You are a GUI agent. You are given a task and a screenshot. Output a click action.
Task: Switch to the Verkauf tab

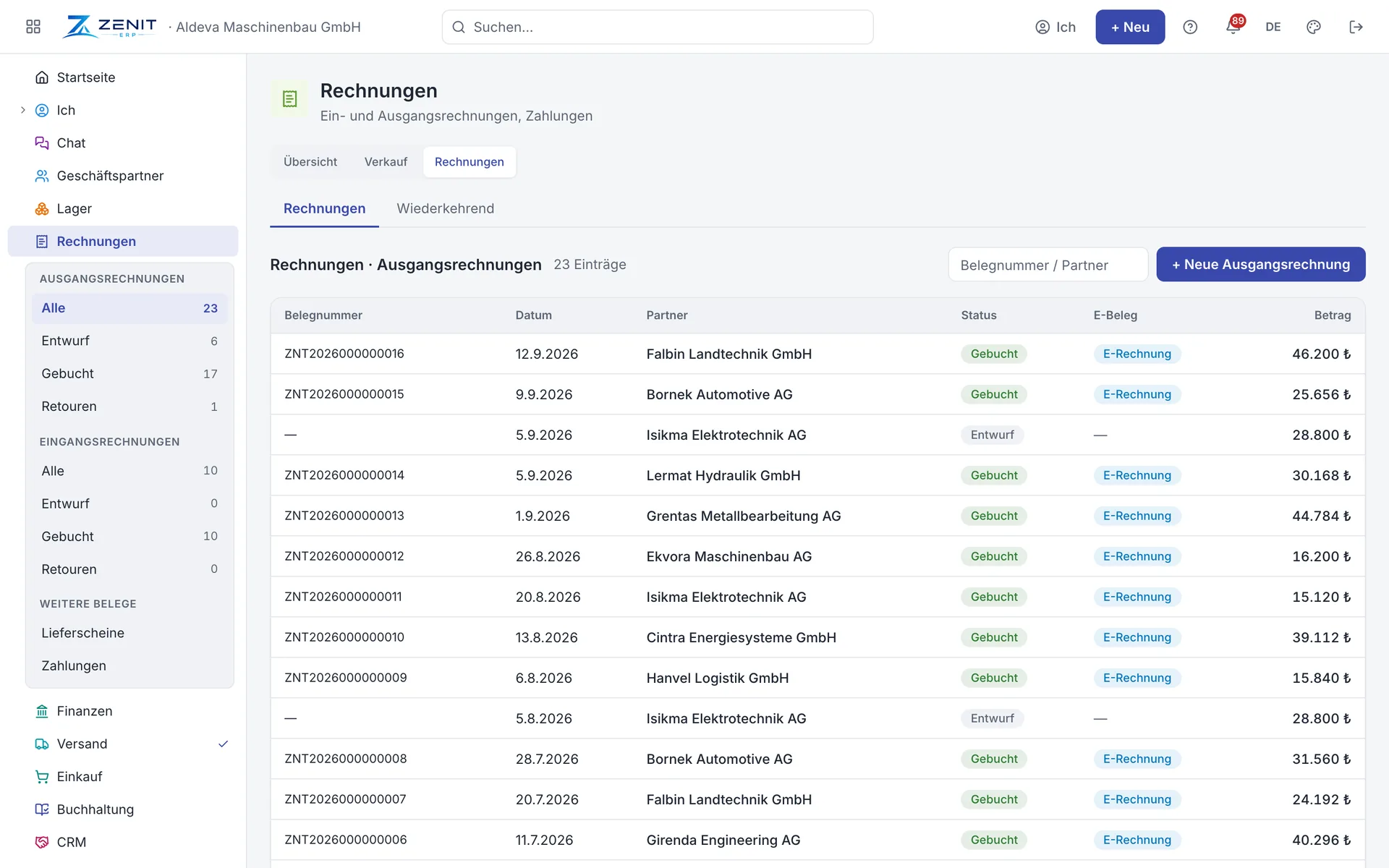click(386, 162)
